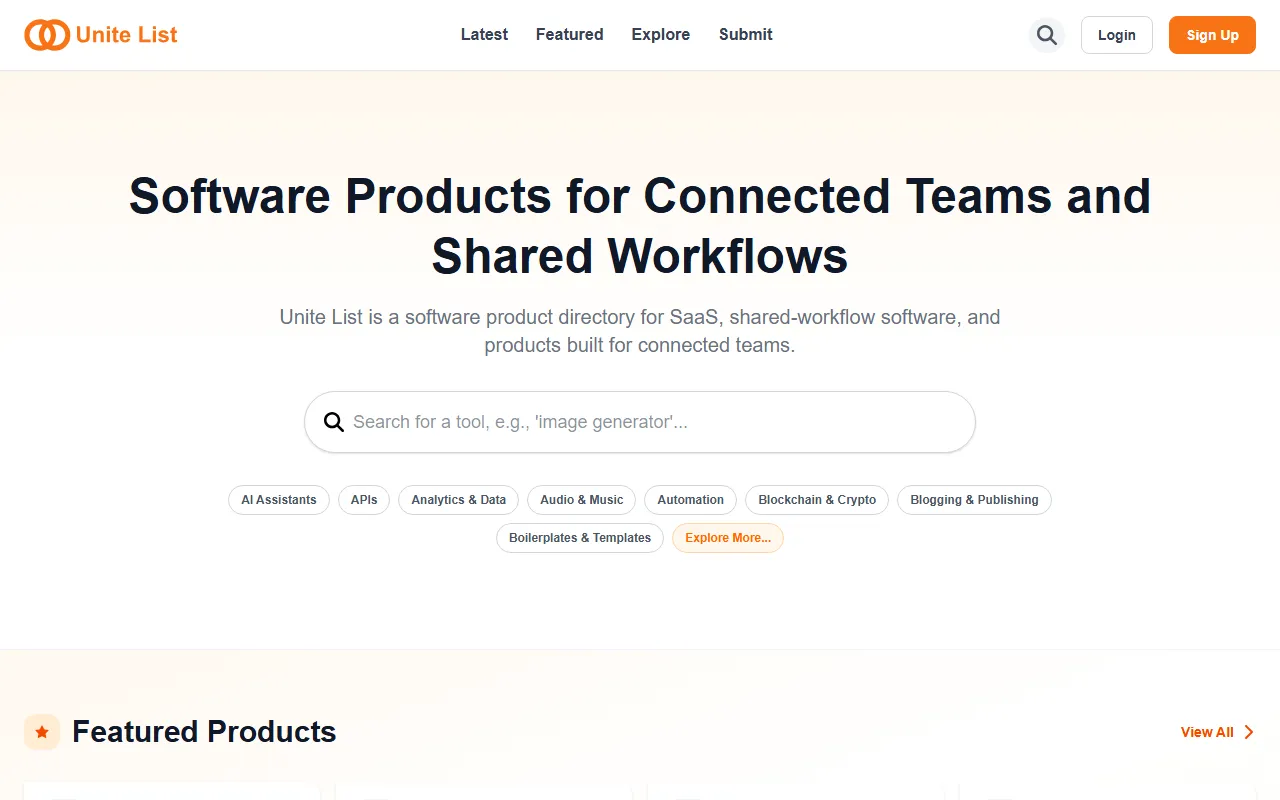Click the chevron arrow next to View All
The image size is (1280, 800).
click(1249, 732)
